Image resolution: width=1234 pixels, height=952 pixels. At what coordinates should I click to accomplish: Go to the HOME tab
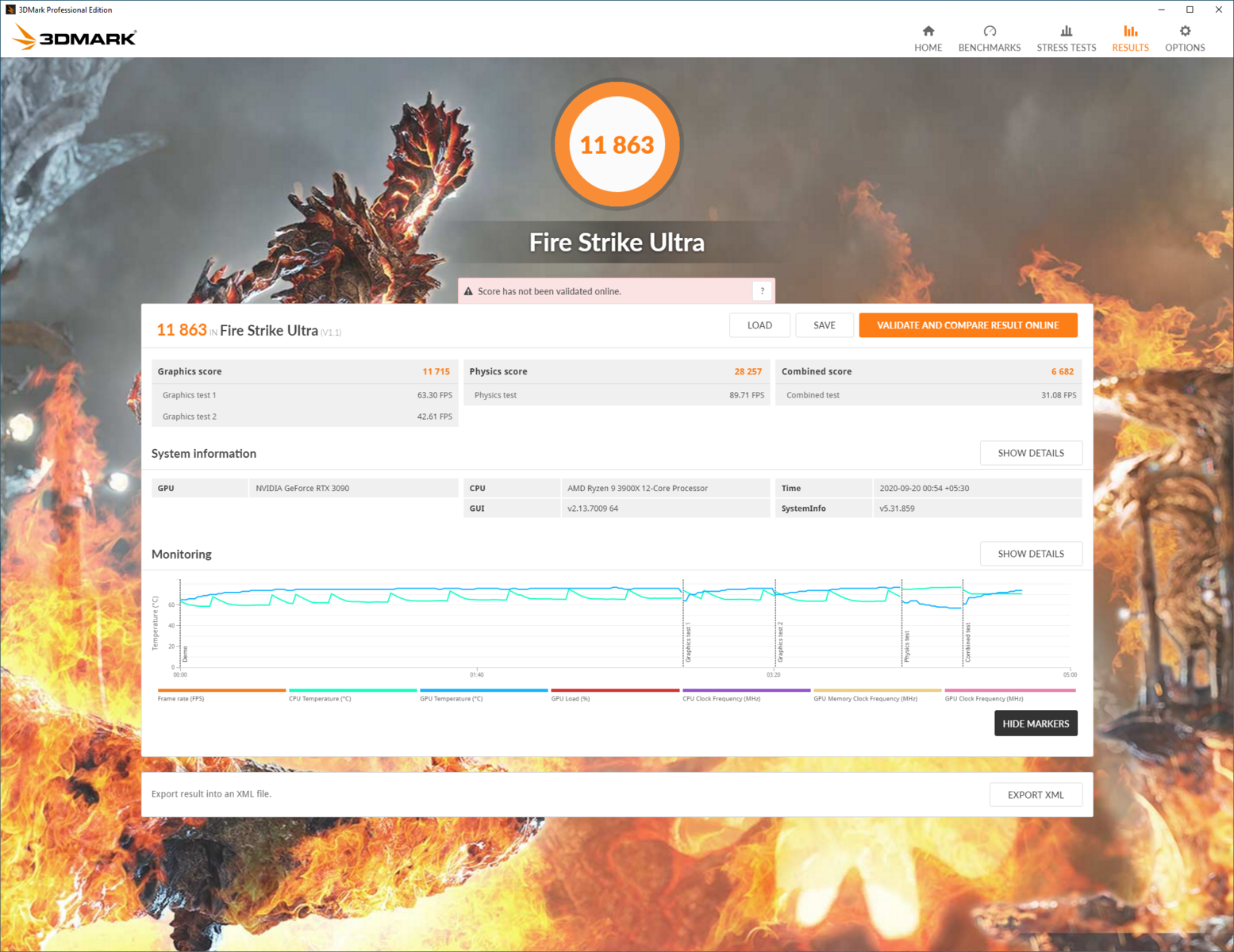(x=928, y=38)
